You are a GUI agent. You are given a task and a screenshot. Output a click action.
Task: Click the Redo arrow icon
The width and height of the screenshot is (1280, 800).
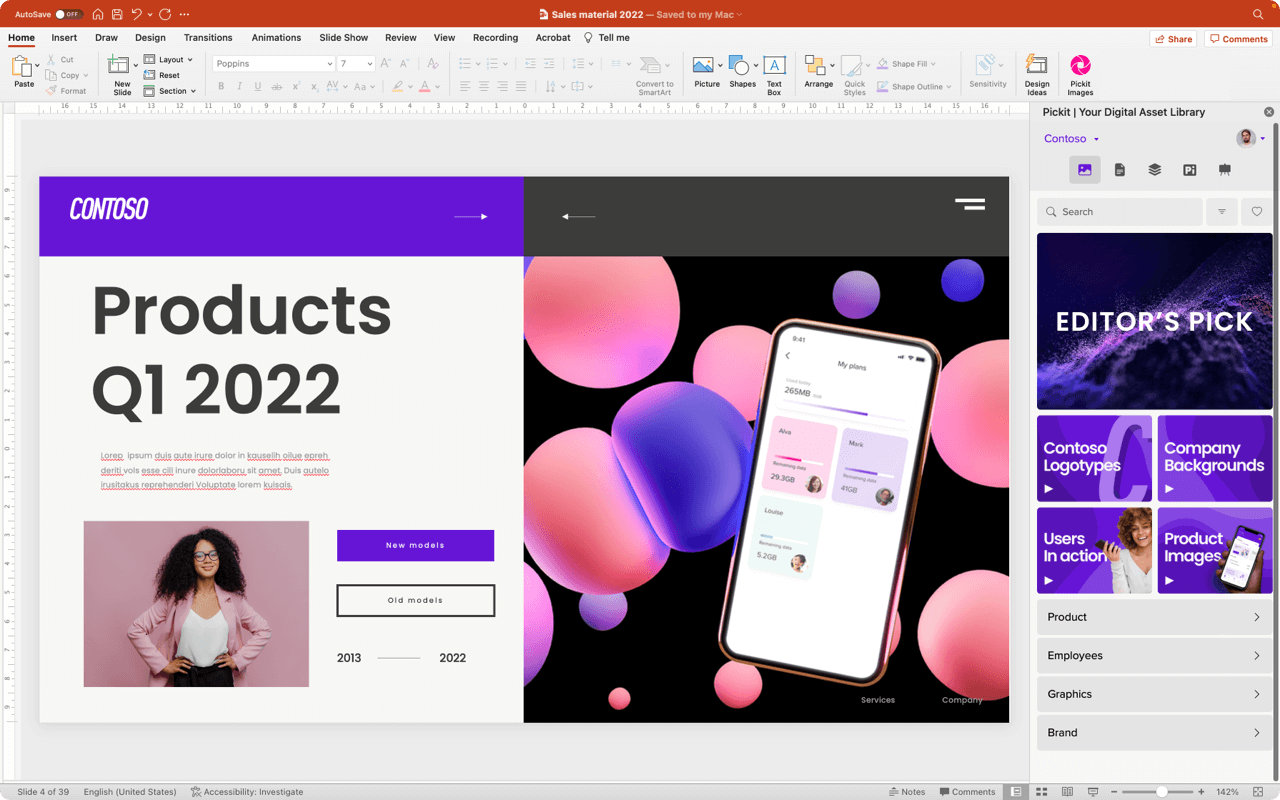[165, 14]
